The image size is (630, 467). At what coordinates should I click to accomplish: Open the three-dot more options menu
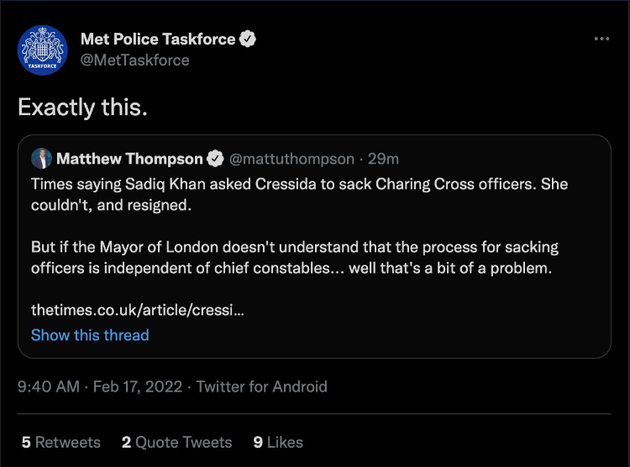pos(601,39)
